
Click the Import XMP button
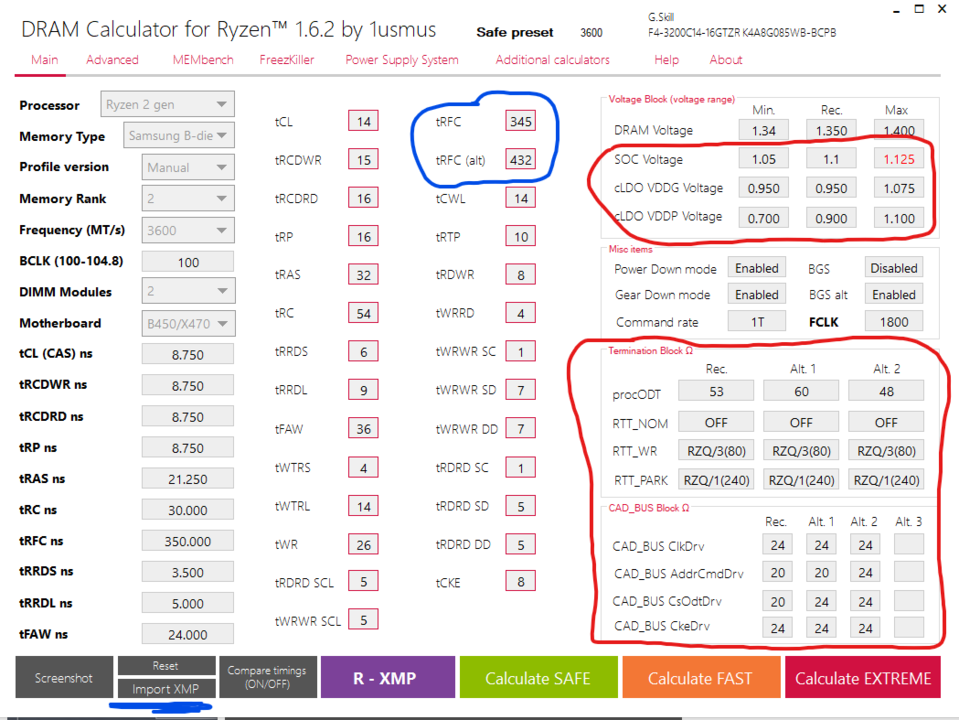coord(166,689)
